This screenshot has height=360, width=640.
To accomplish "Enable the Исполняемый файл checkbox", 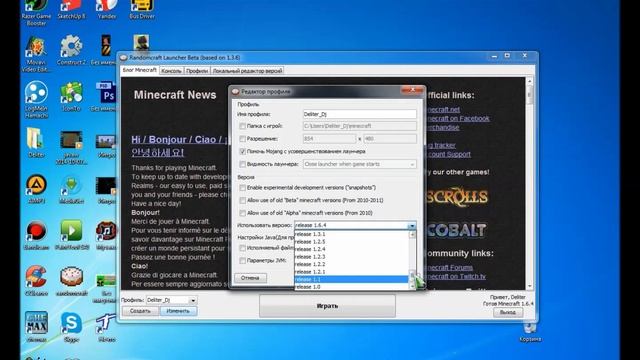I will pos(242,248).
